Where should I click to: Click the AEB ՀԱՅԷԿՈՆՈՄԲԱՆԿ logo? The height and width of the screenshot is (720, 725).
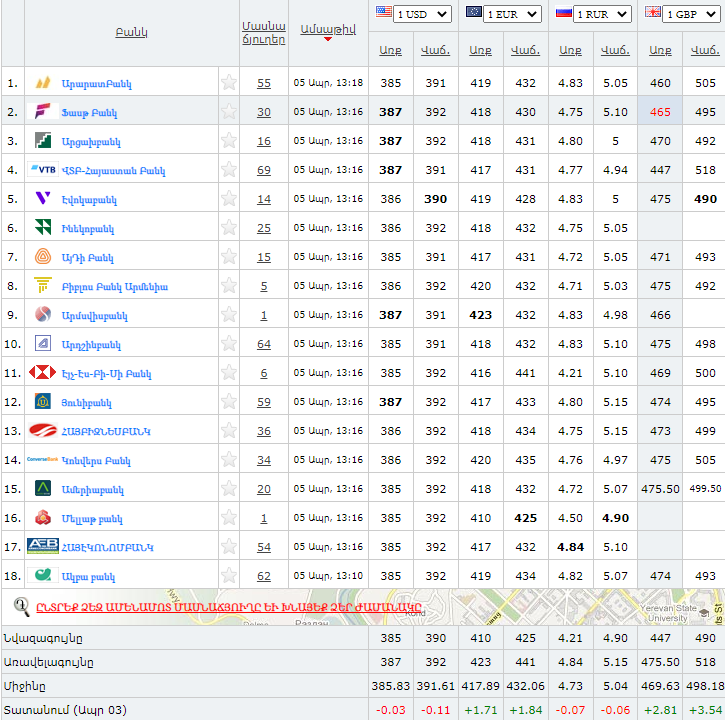(x=43, y=546)
